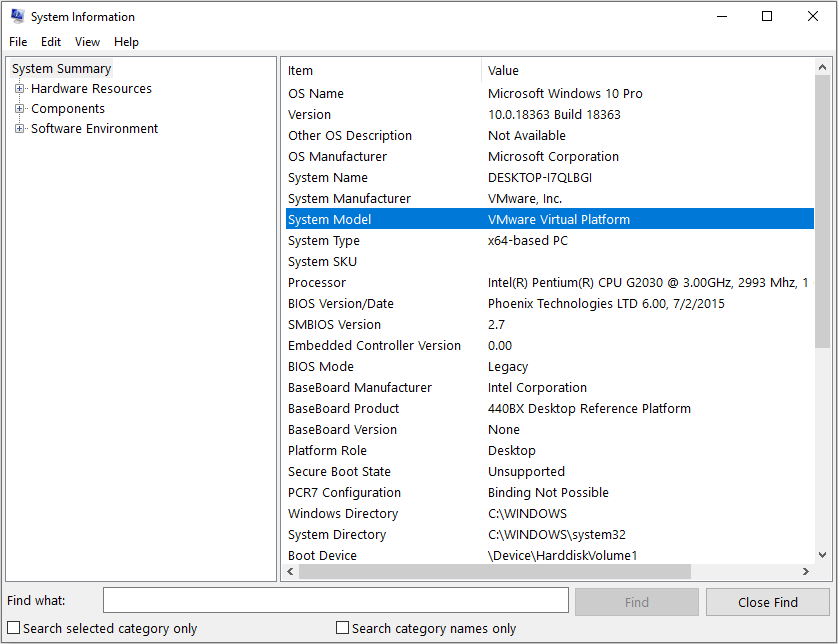Select the PCR7 Configuration row

click(550, 492)
